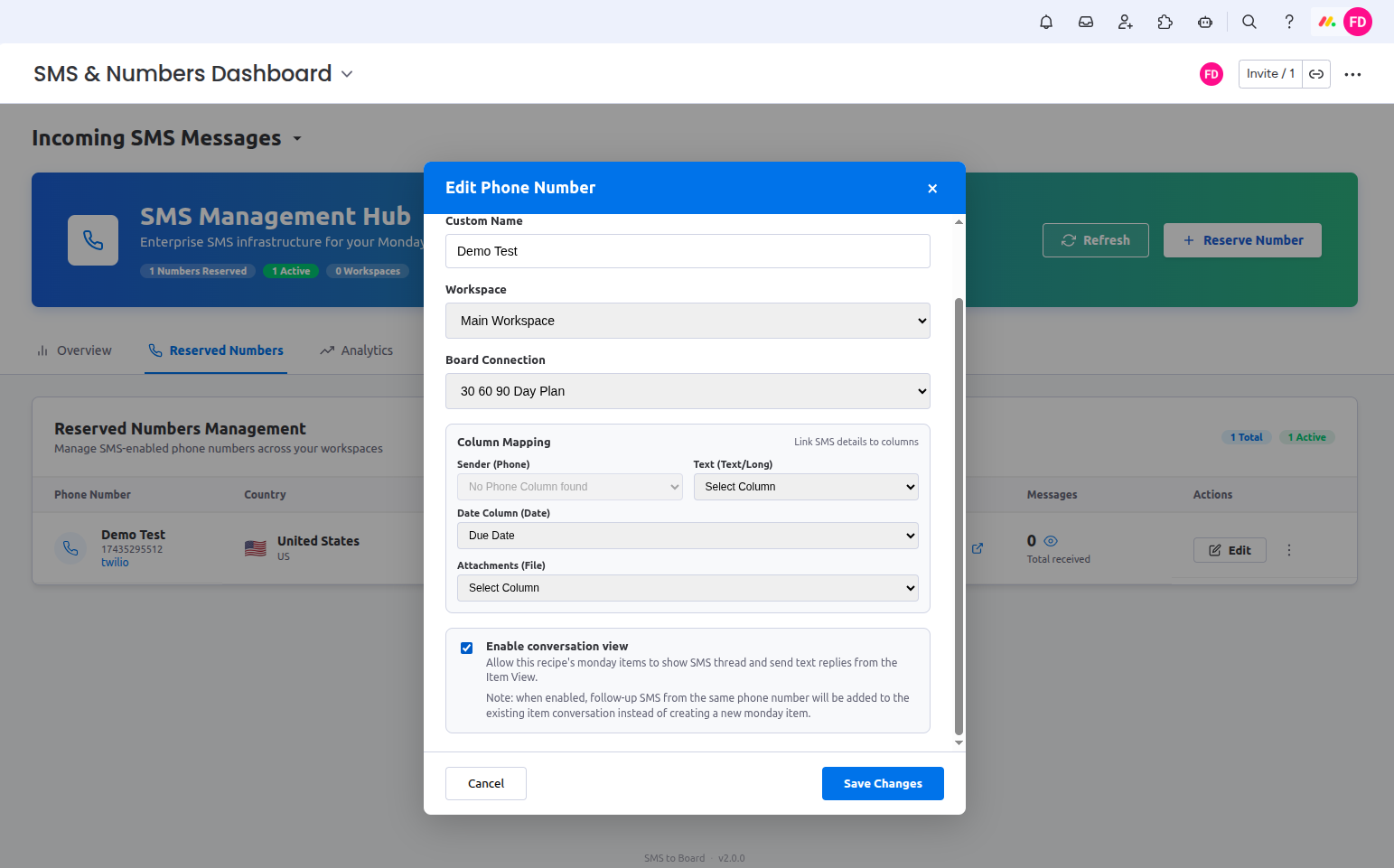This screenshot has height=868, width=1394.
Task: Open row actions vertical dots menu
Action: pos(1289,550)
